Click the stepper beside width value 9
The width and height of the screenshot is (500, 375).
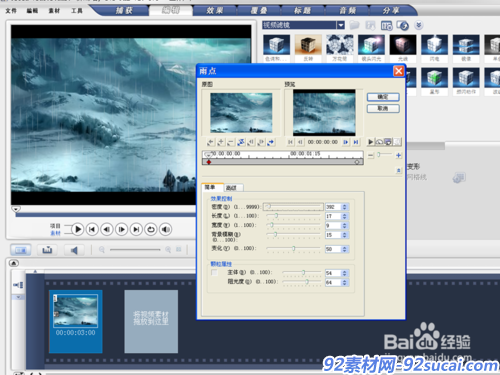[345, 226]
